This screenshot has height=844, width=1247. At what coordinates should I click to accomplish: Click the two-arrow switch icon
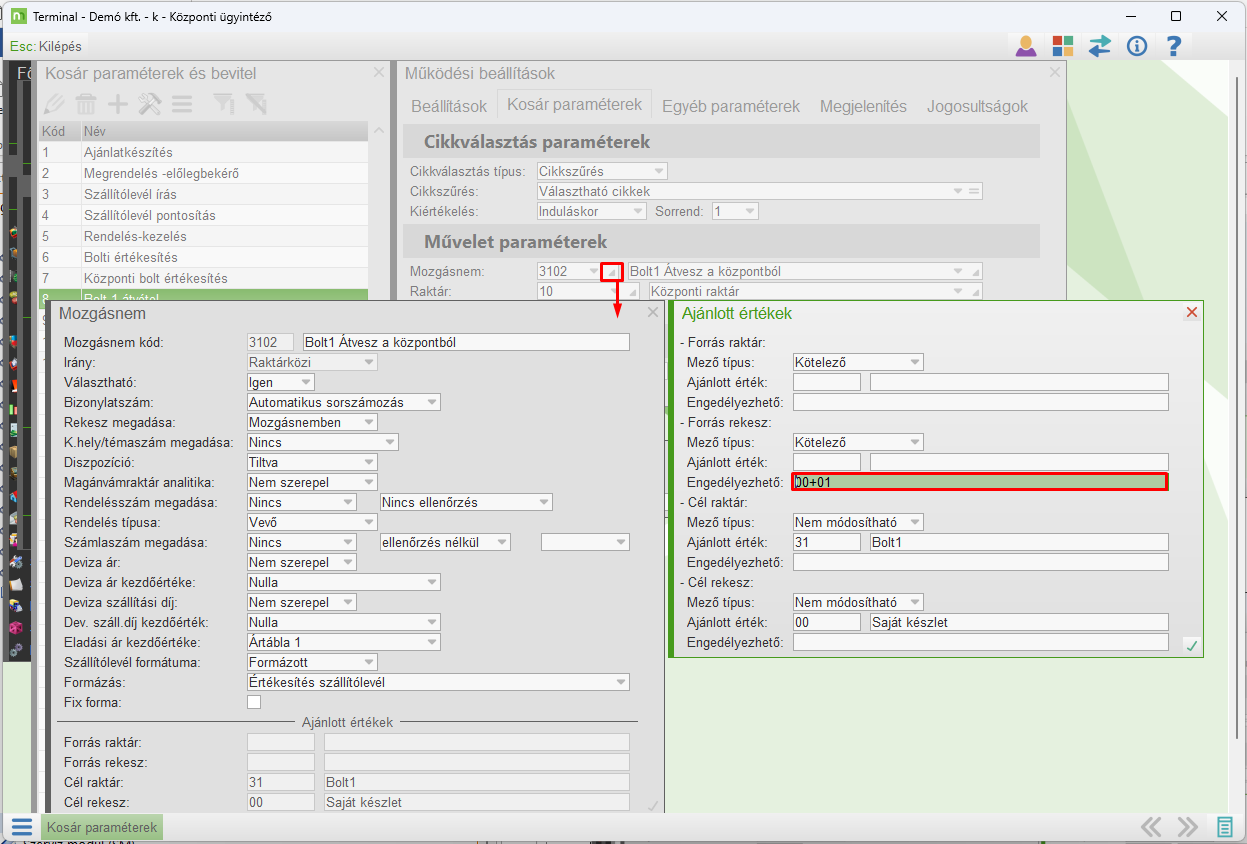1100,46
